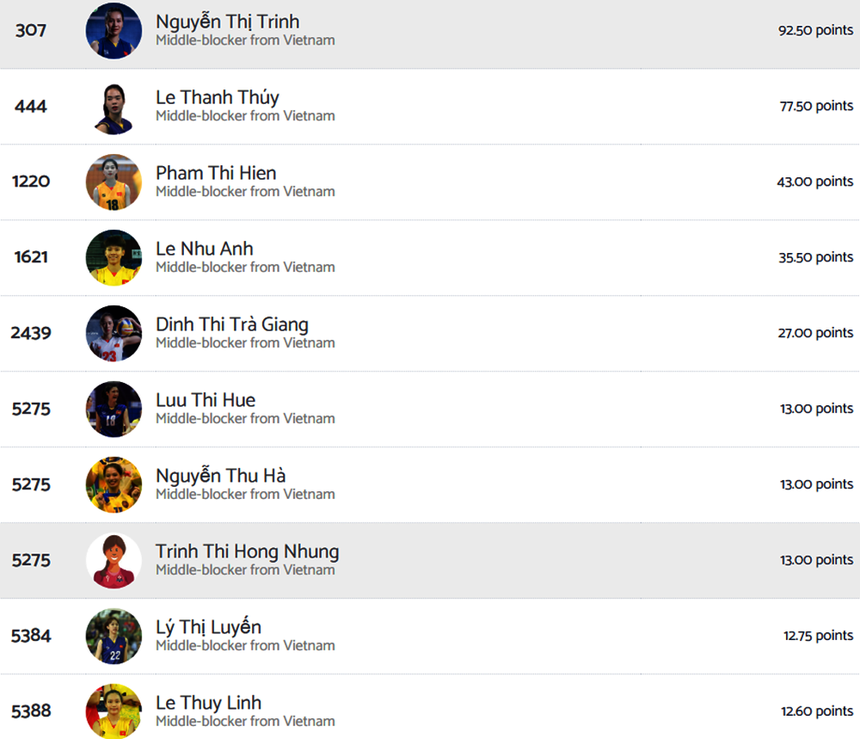Open the Nguyễn Thị Trinh player name link
Screen dimensions: 860x739
(227, 22)
